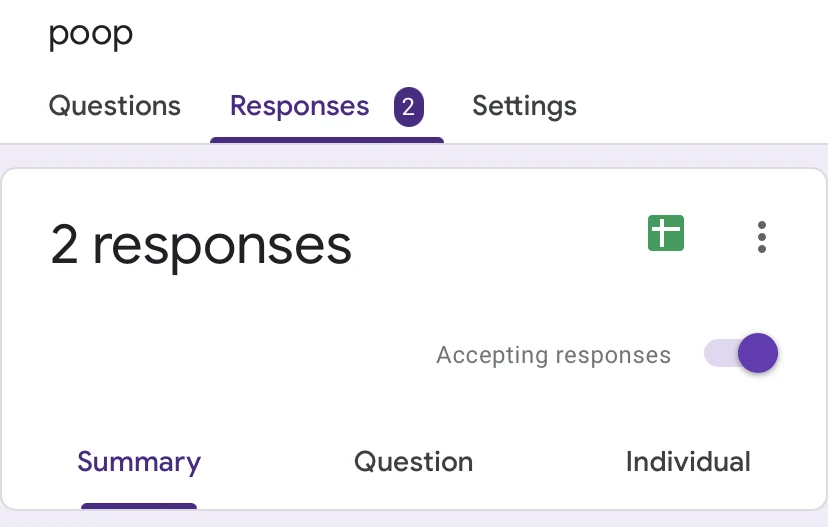
Task: Switch to the Question responses view
Action: click(x=413, y=462)
